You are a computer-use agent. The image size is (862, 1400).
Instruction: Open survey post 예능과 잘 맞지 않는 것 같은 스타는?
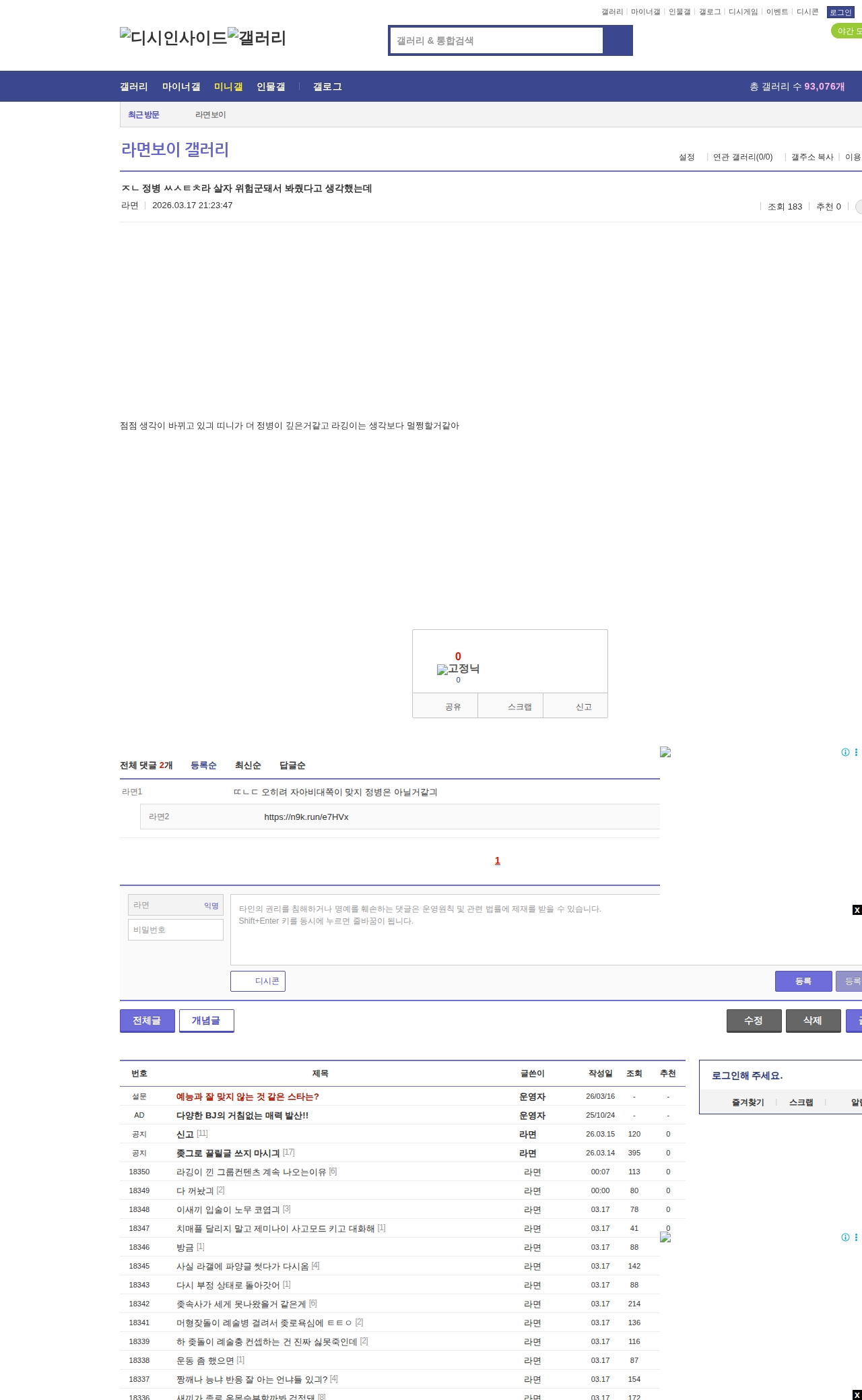click(248, 1096)
